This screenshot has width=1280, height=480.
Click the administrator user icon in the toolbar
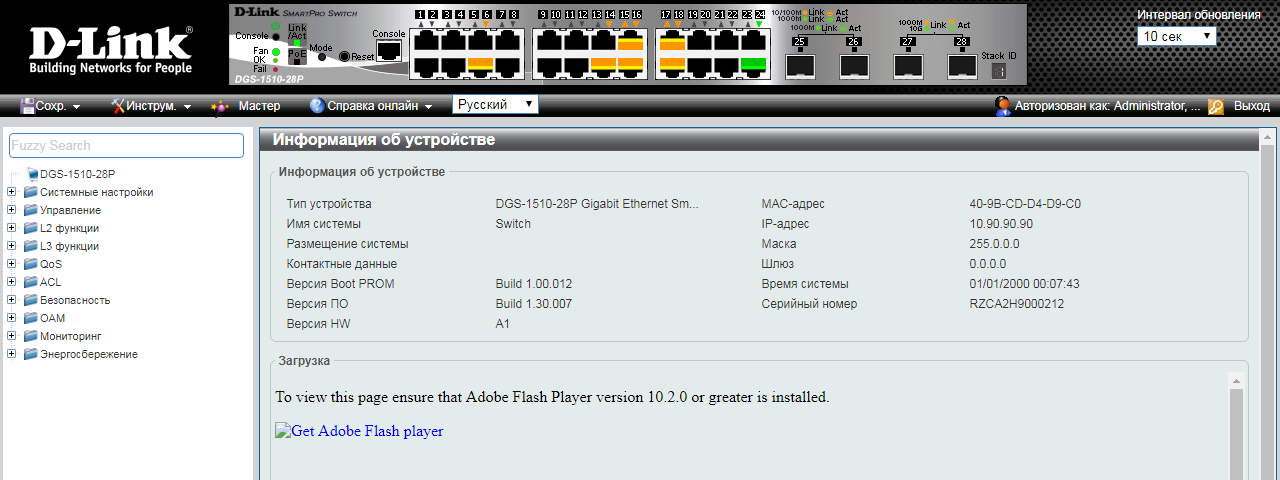point(1003,105)
